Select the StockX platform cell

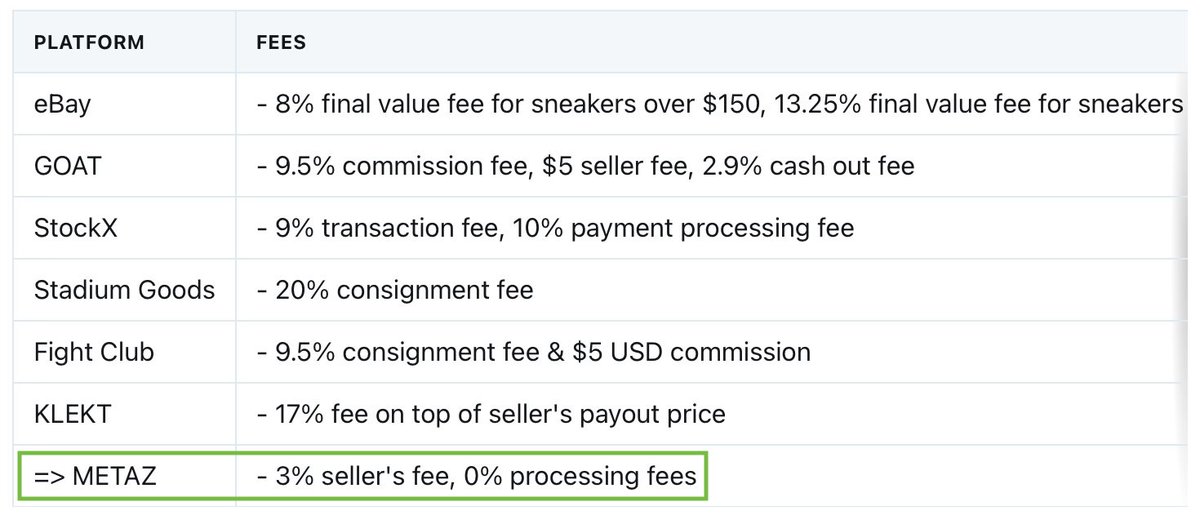click(125, 227)
